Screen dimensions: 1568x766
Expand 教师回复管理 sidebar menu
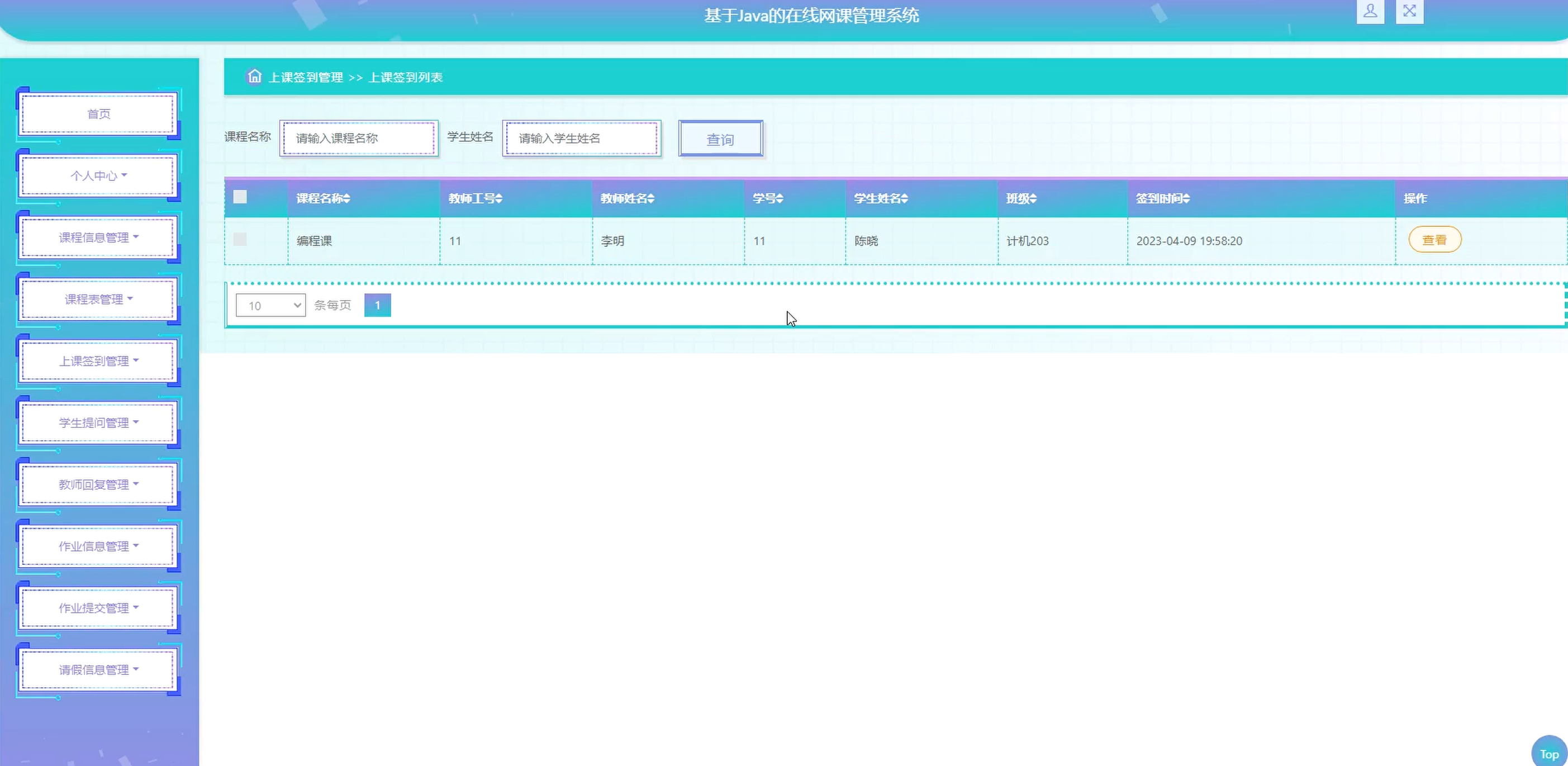pos(98,484)
